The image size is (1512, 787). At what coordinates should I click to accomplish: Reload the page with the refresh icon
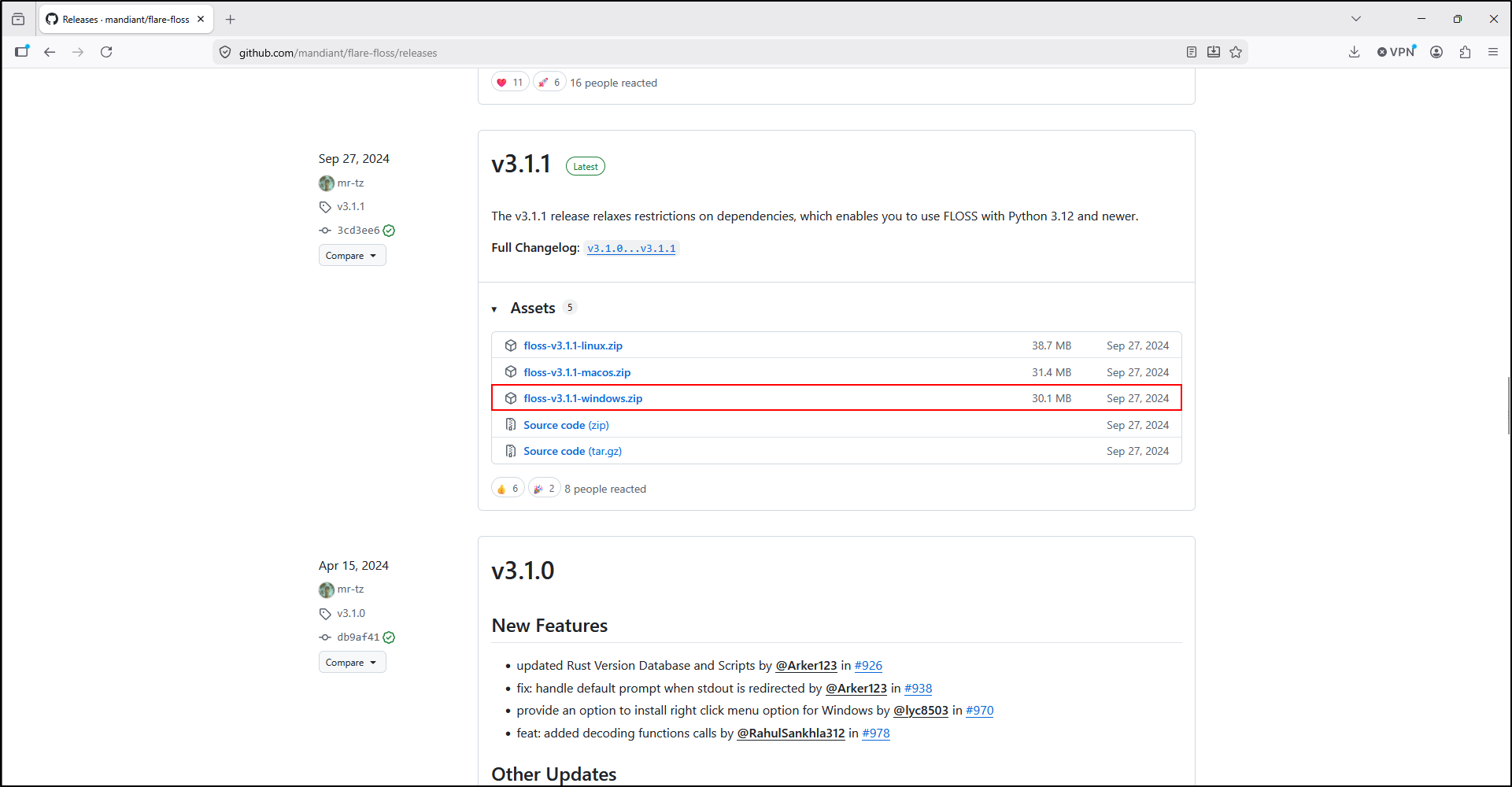pos(106,52)
